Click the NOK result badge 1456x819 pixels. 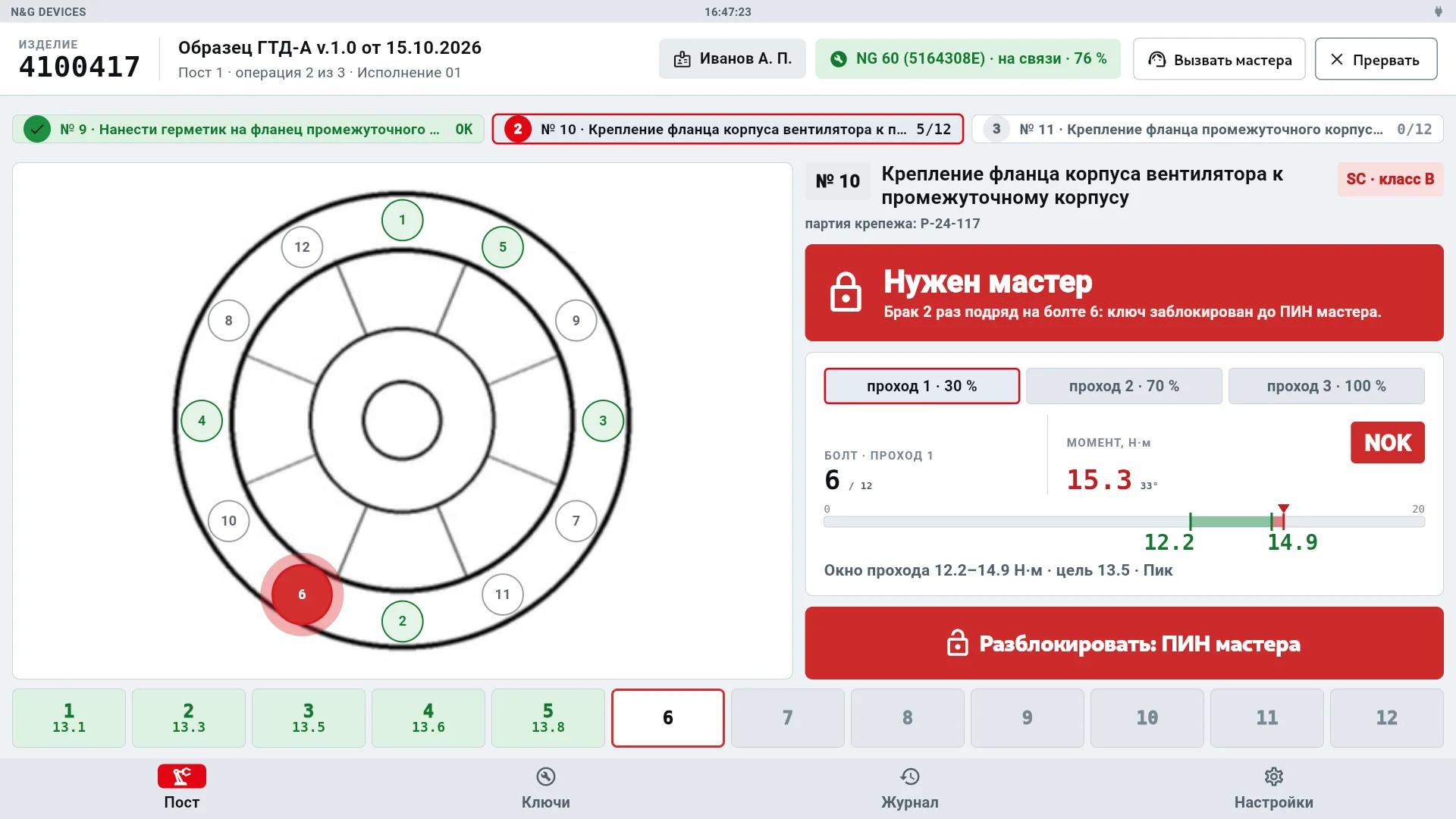1388,443
